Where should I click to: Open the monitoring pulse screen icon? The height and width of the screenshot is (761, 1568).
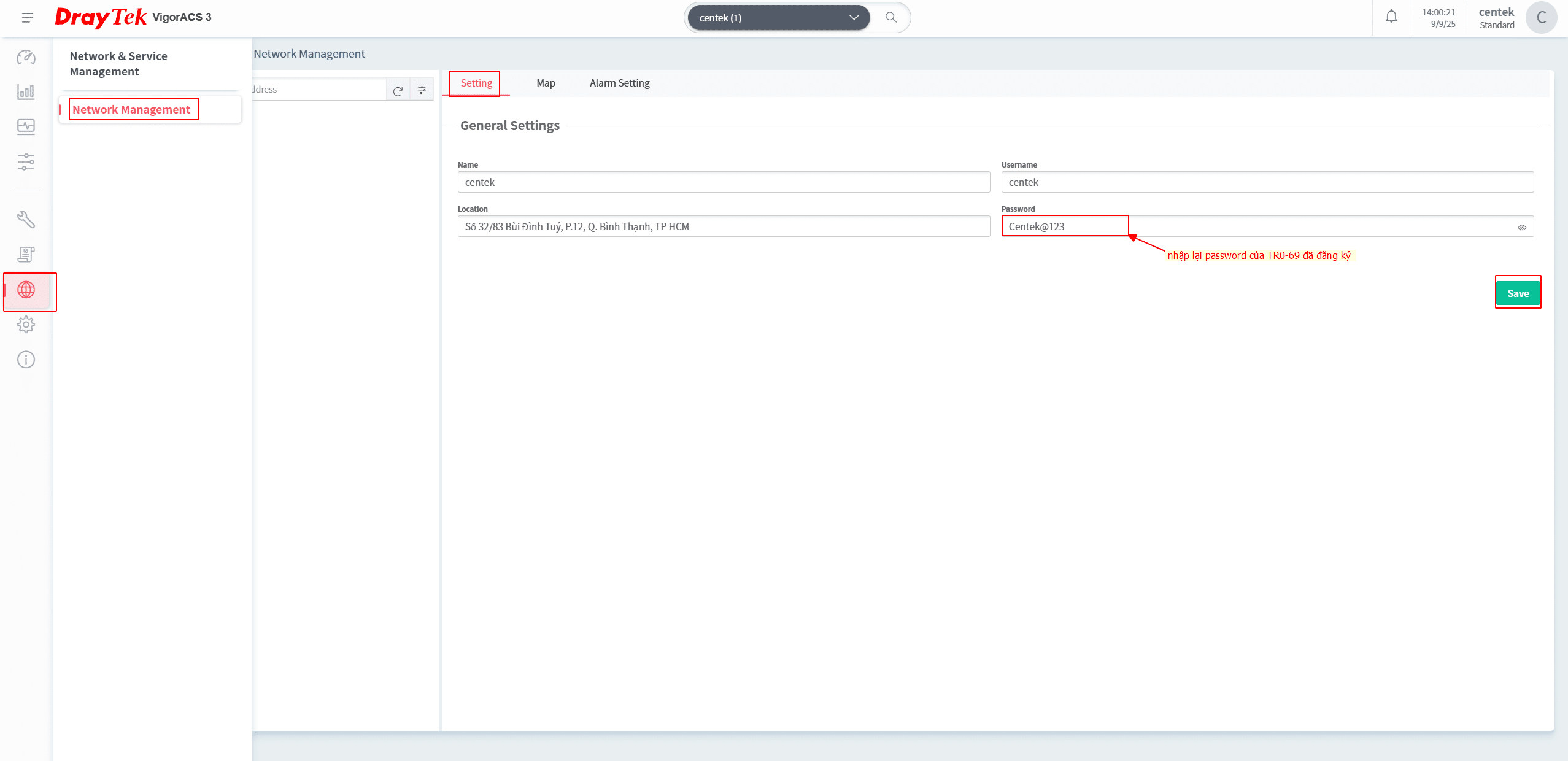pos(26,127)
